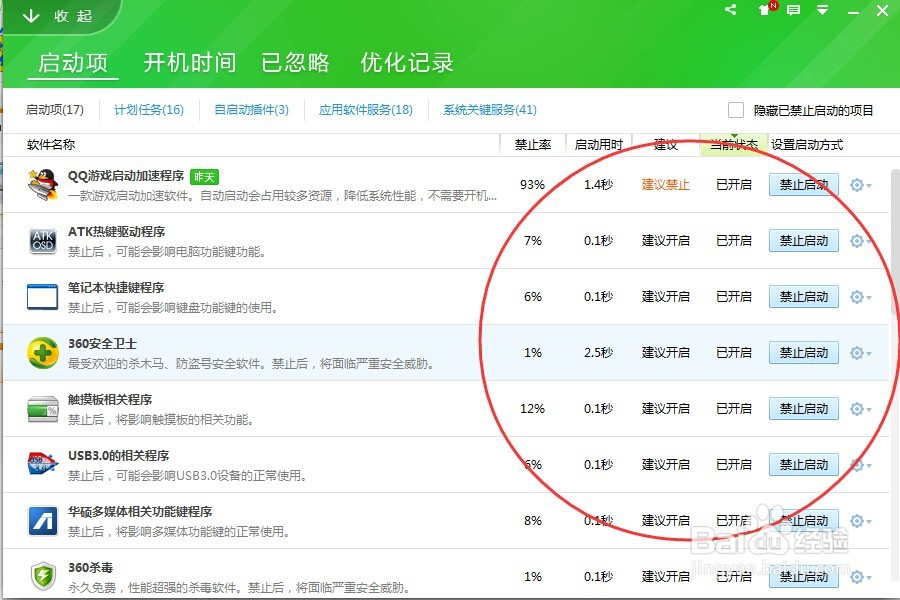Viewport: 900px width, 600px height.
Task: Click the 华硕多媒体相关功能键程序 blue icon
Action: 43,521
